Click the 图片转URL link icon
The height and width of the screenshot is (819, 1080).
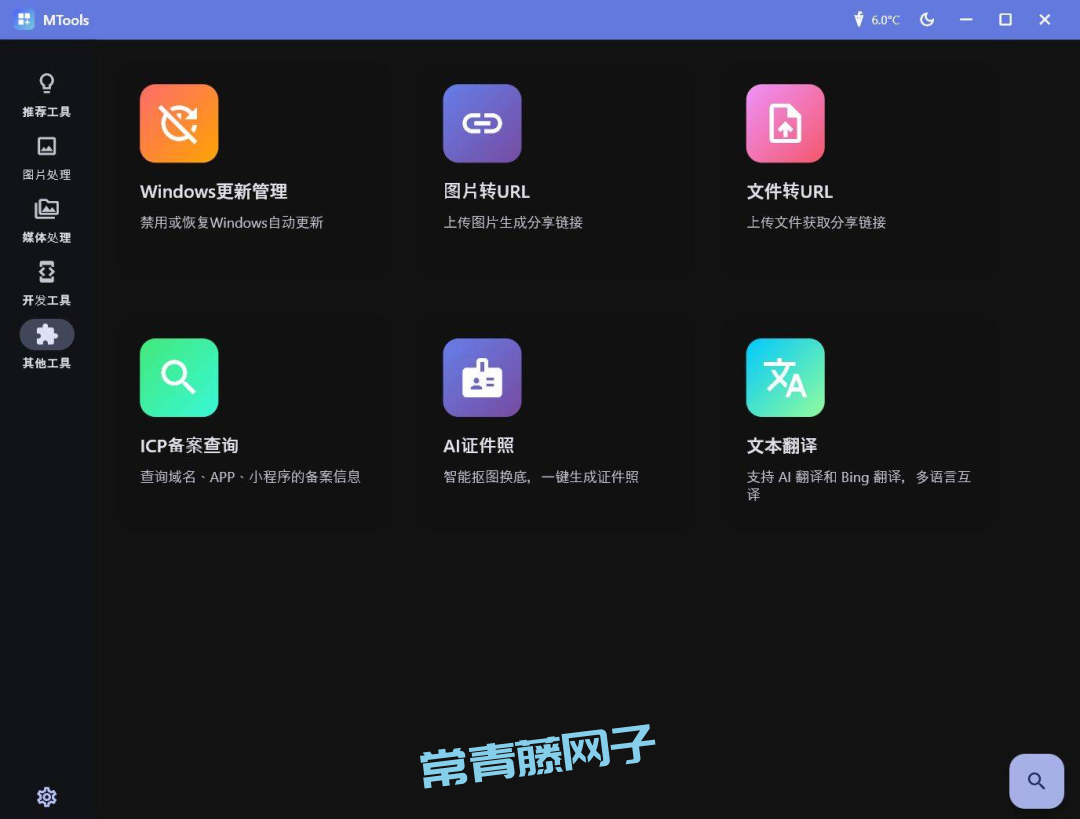point(482,123)
